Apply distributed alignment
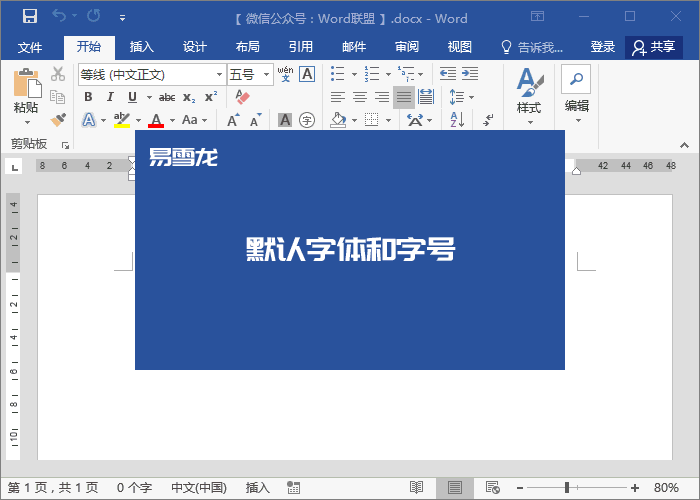The image size is (700, 500). click(x=426, y=97)
